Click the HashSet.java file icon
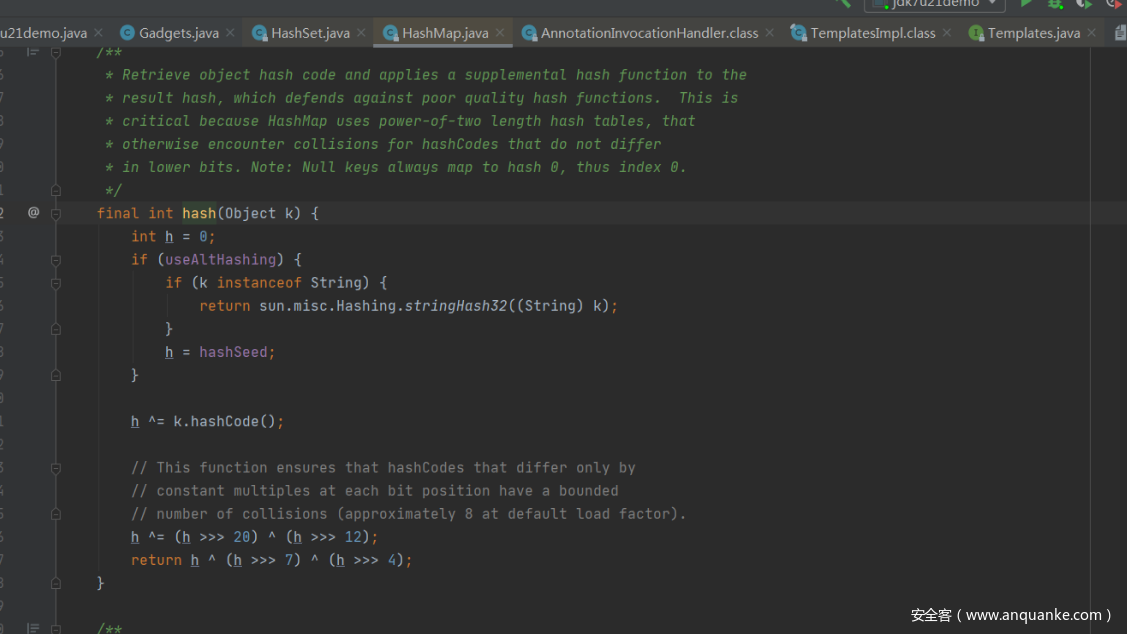The height and width of the screenshot is (634, 1127). pos(259,33)
